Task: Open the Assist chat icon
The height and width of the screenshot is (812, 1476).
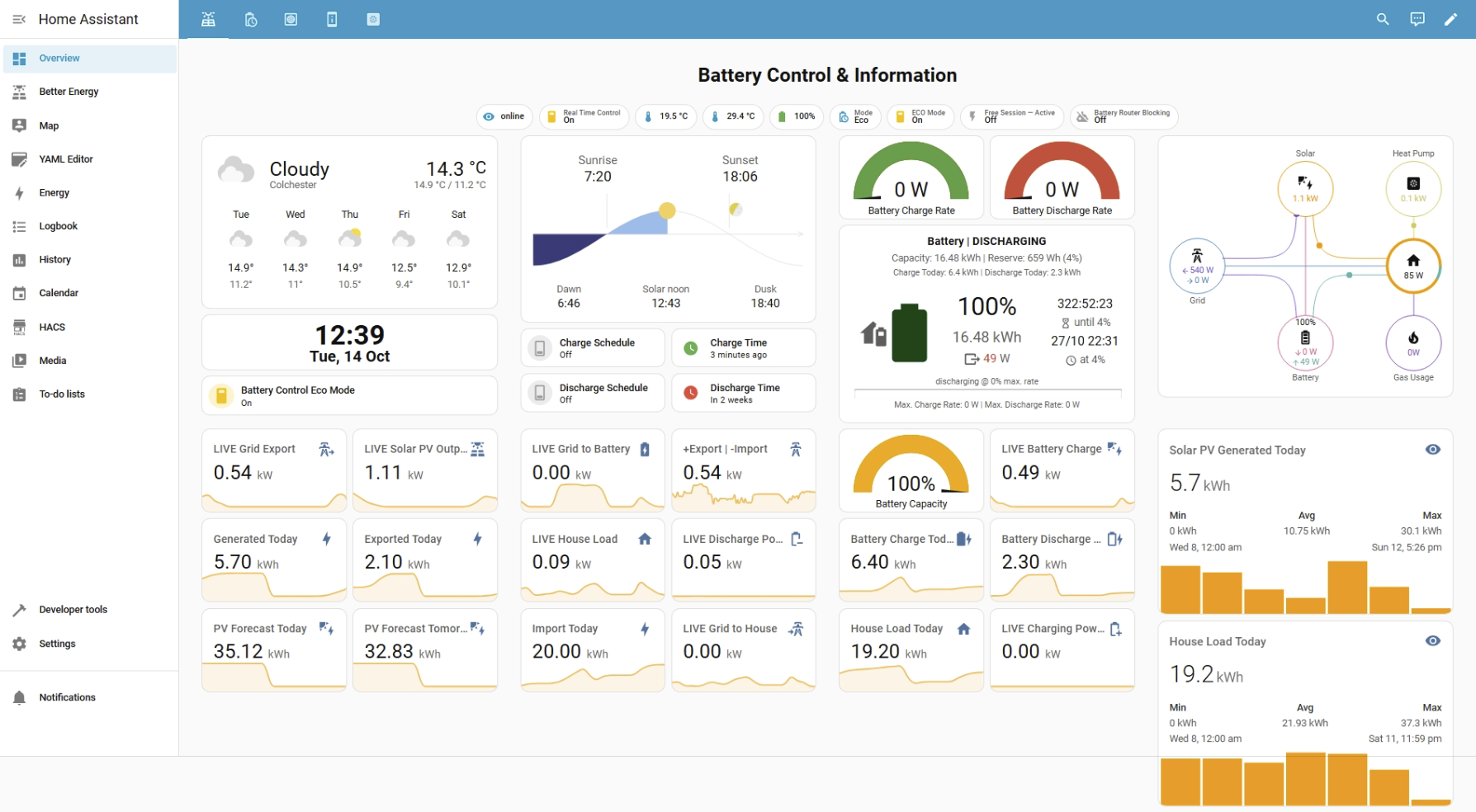Action: click(x=1417, y=19)
